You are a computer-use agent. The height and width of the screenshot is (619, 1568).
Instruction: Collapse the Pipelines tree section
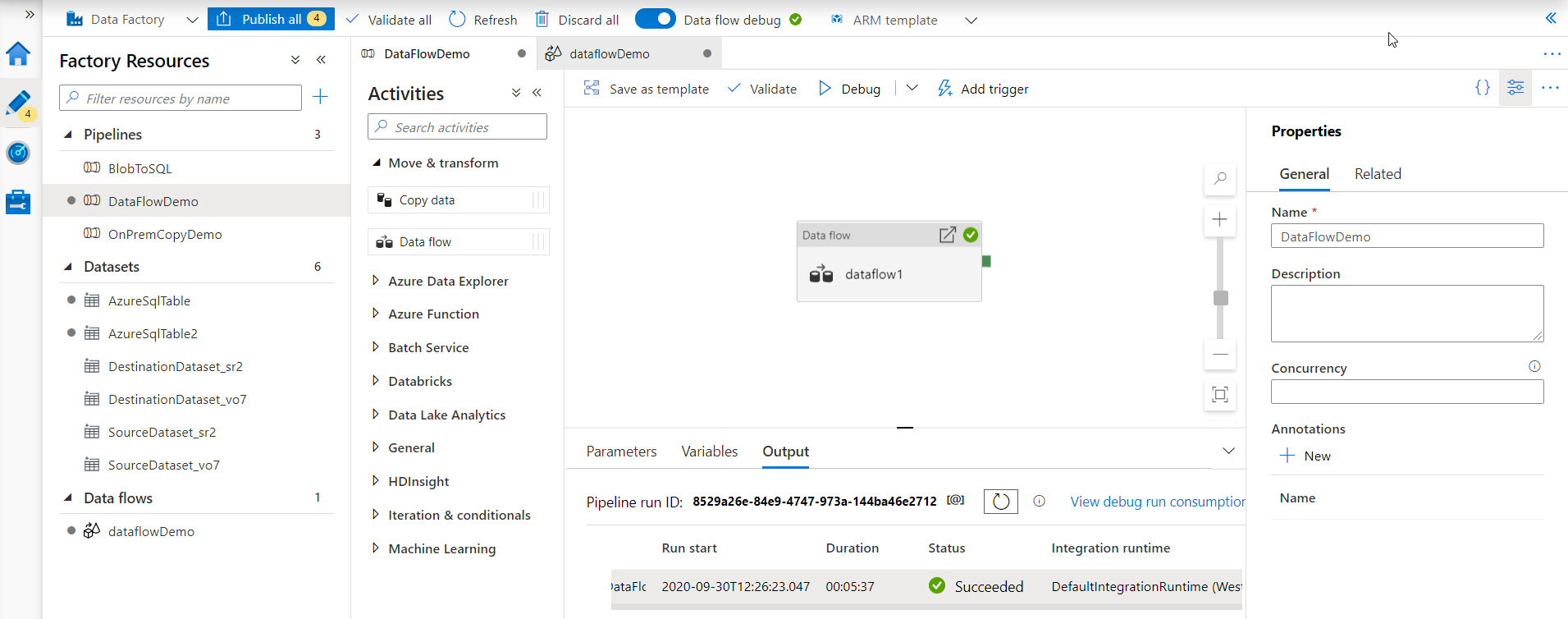[x=68, y=135]
